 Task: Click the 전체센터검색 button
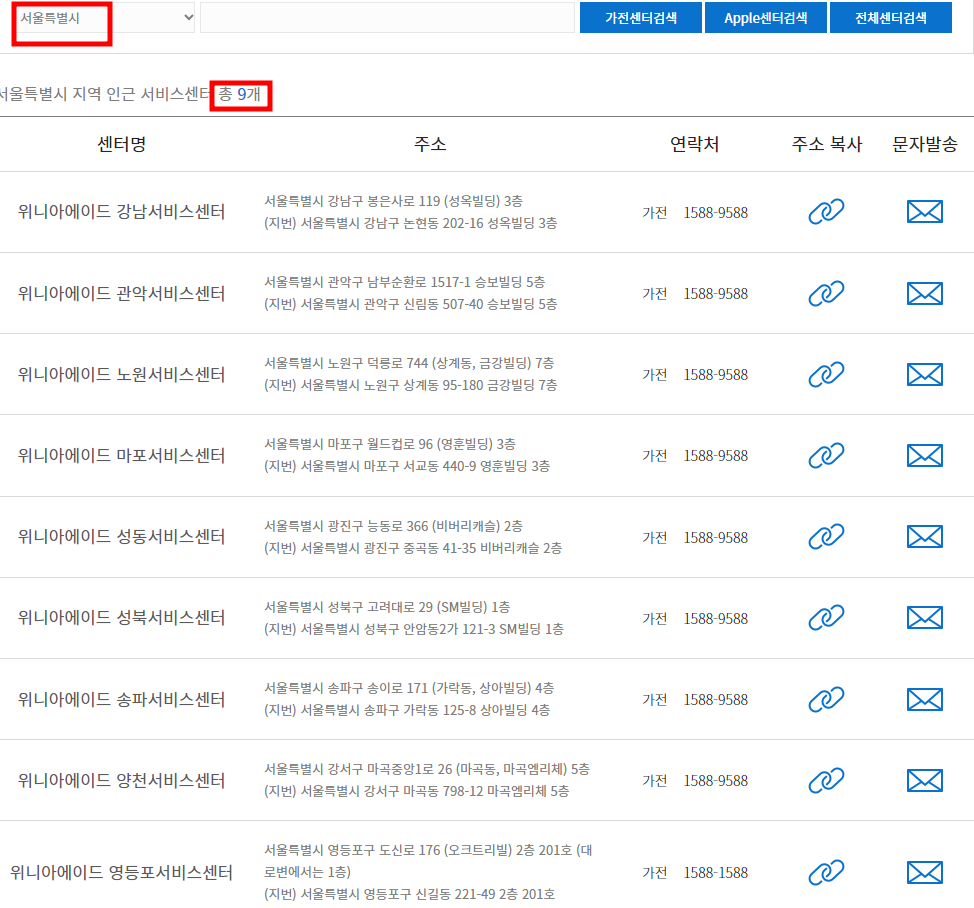890,17
